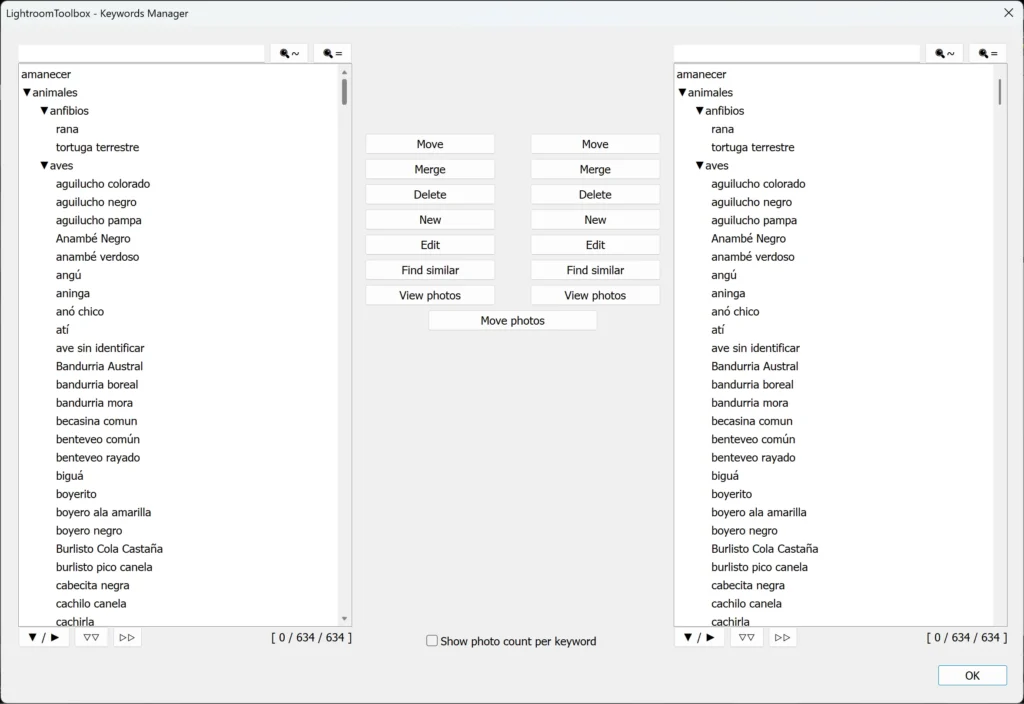Click the left Delete button
This screenshot has width=1024, height=704.
pyautogui.click(x=430, y=195)
